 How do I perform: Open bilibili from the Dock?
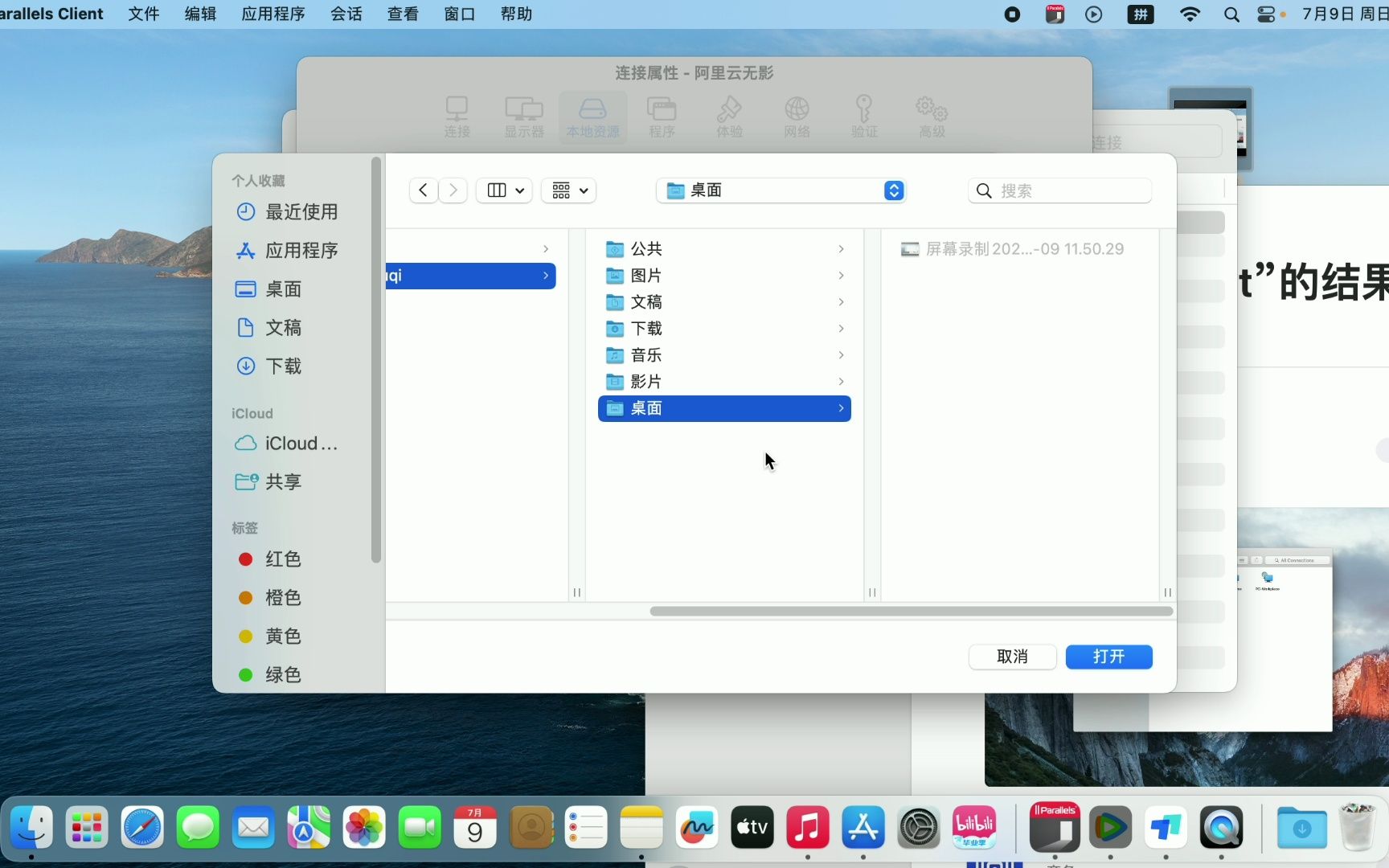click(x=974, y=827)
